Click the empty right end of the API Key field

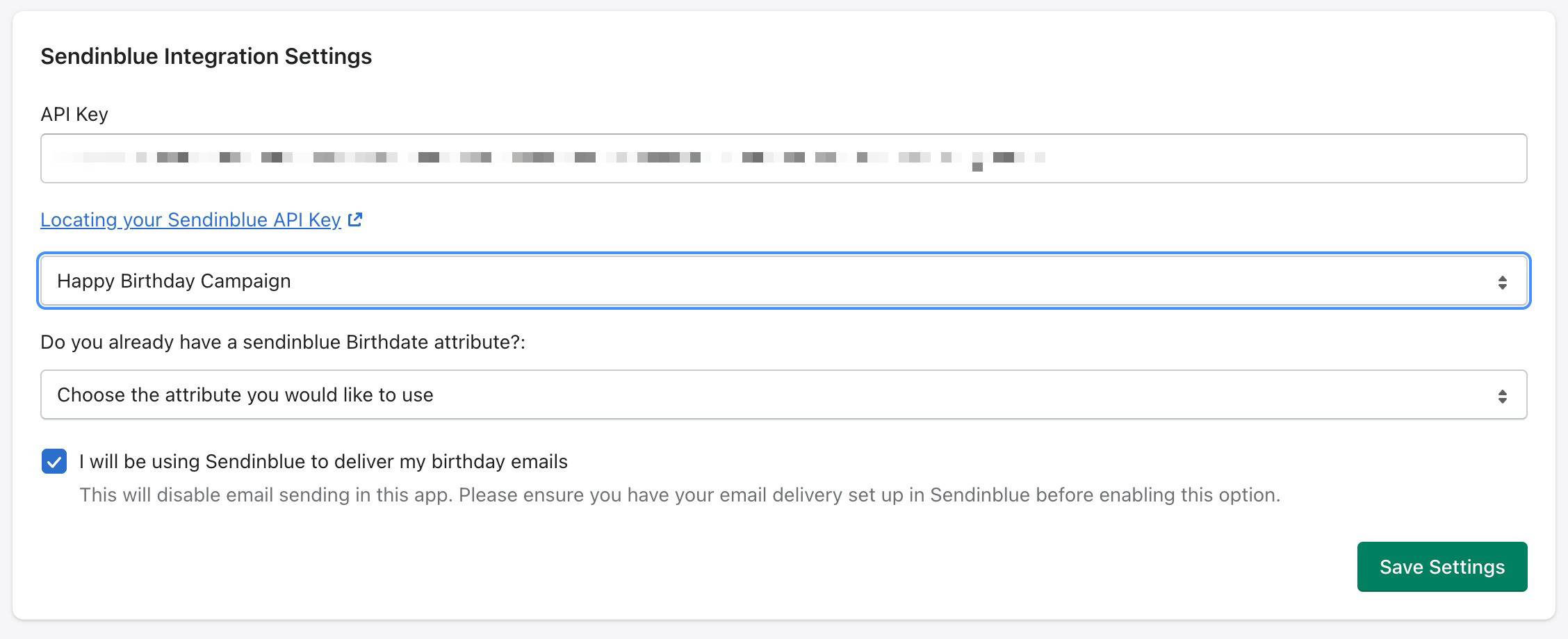tap(1321, 159)
